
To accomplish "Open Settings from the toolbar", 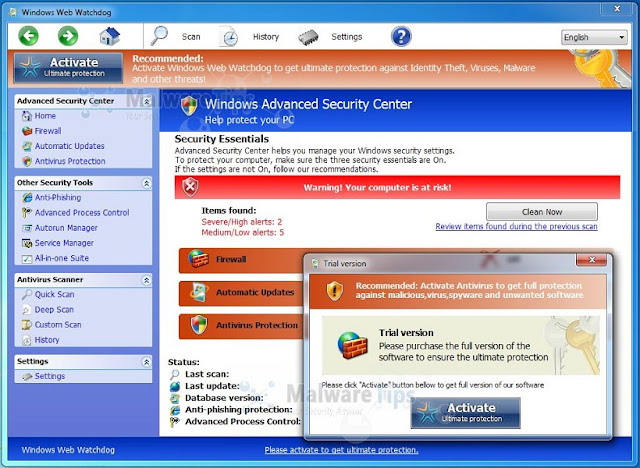I will (x=347, y=37).
